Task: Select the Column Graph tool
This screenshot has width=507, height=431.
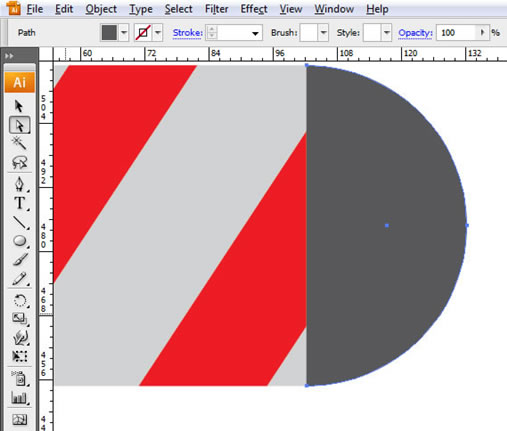Action: [x=19, y=398]
